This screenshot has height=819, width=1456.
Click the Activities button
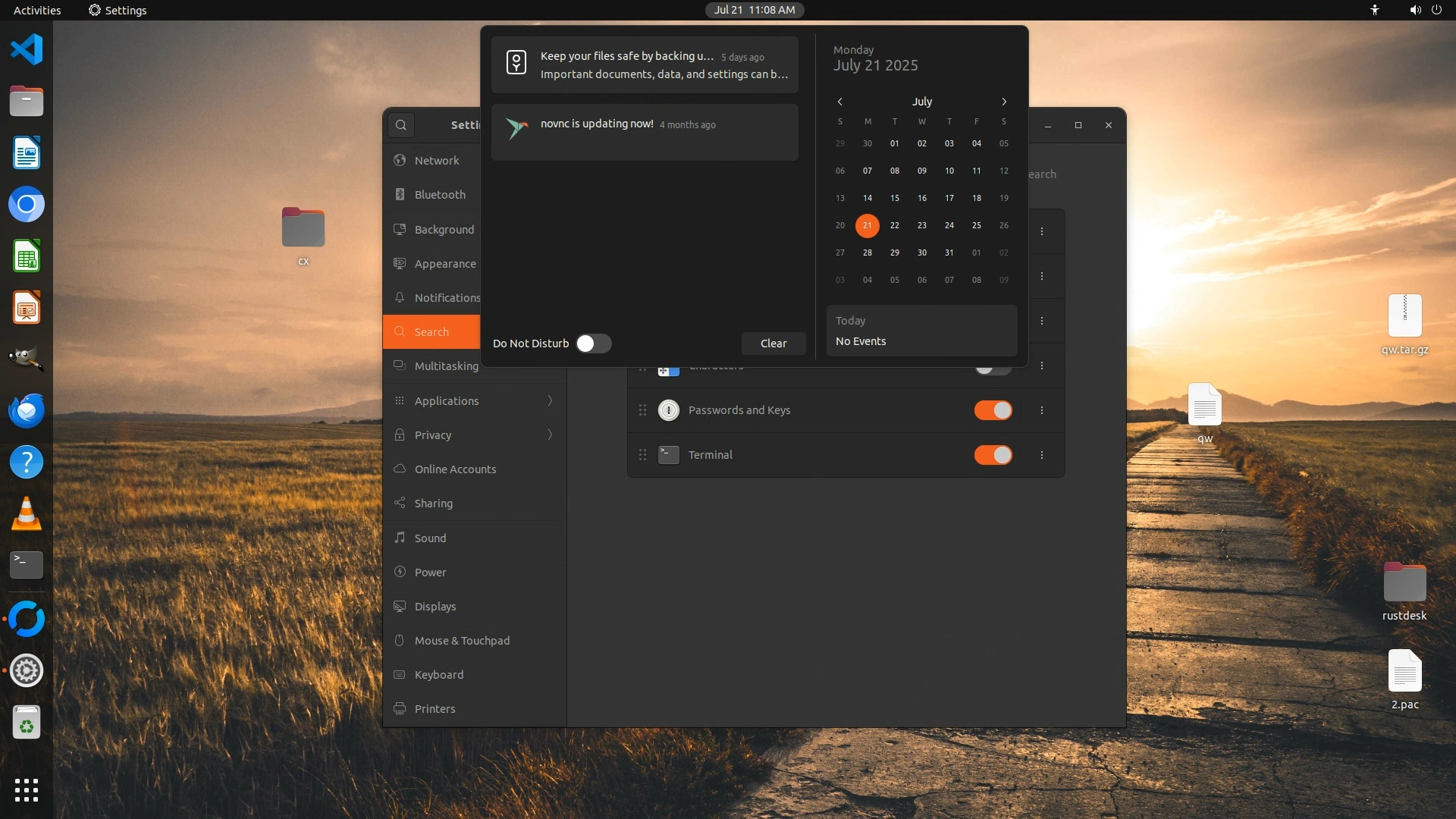tap(37, 10)
